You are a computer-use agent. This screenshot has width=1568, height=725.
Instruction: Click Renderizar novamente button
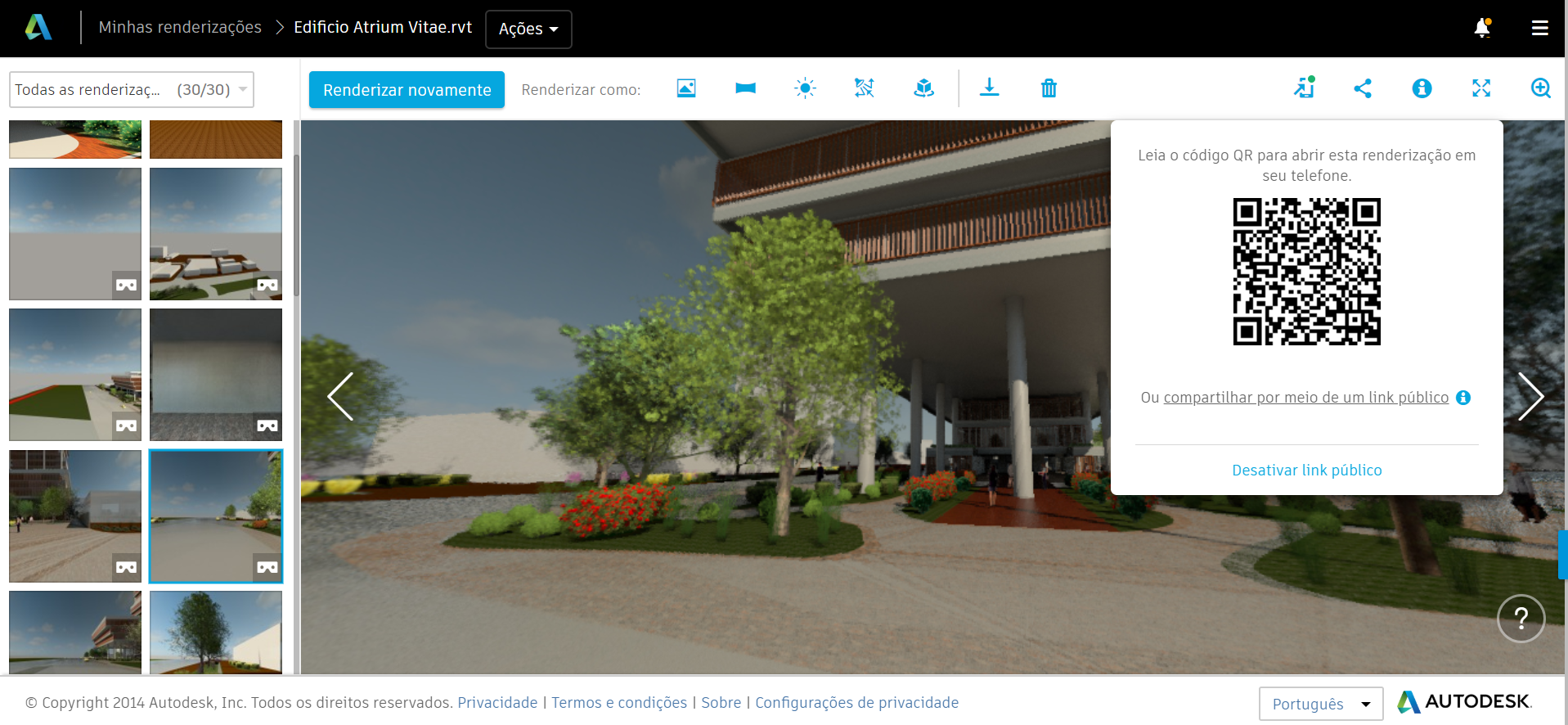tap(407, 90)
